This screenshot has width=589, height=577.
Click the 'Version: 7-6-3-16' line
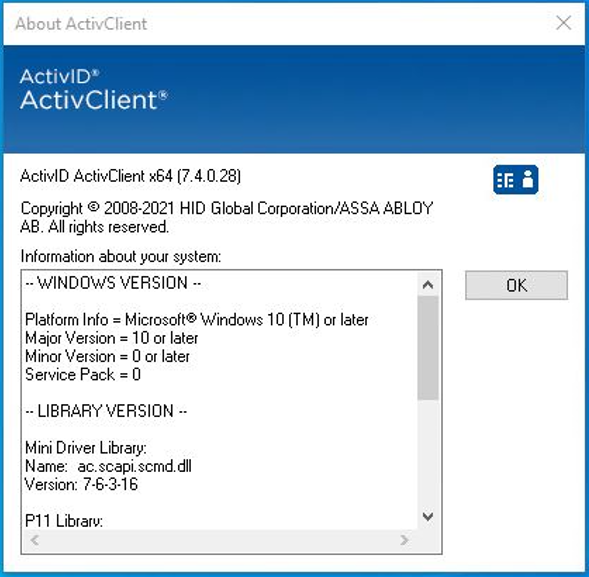(81, 484)
